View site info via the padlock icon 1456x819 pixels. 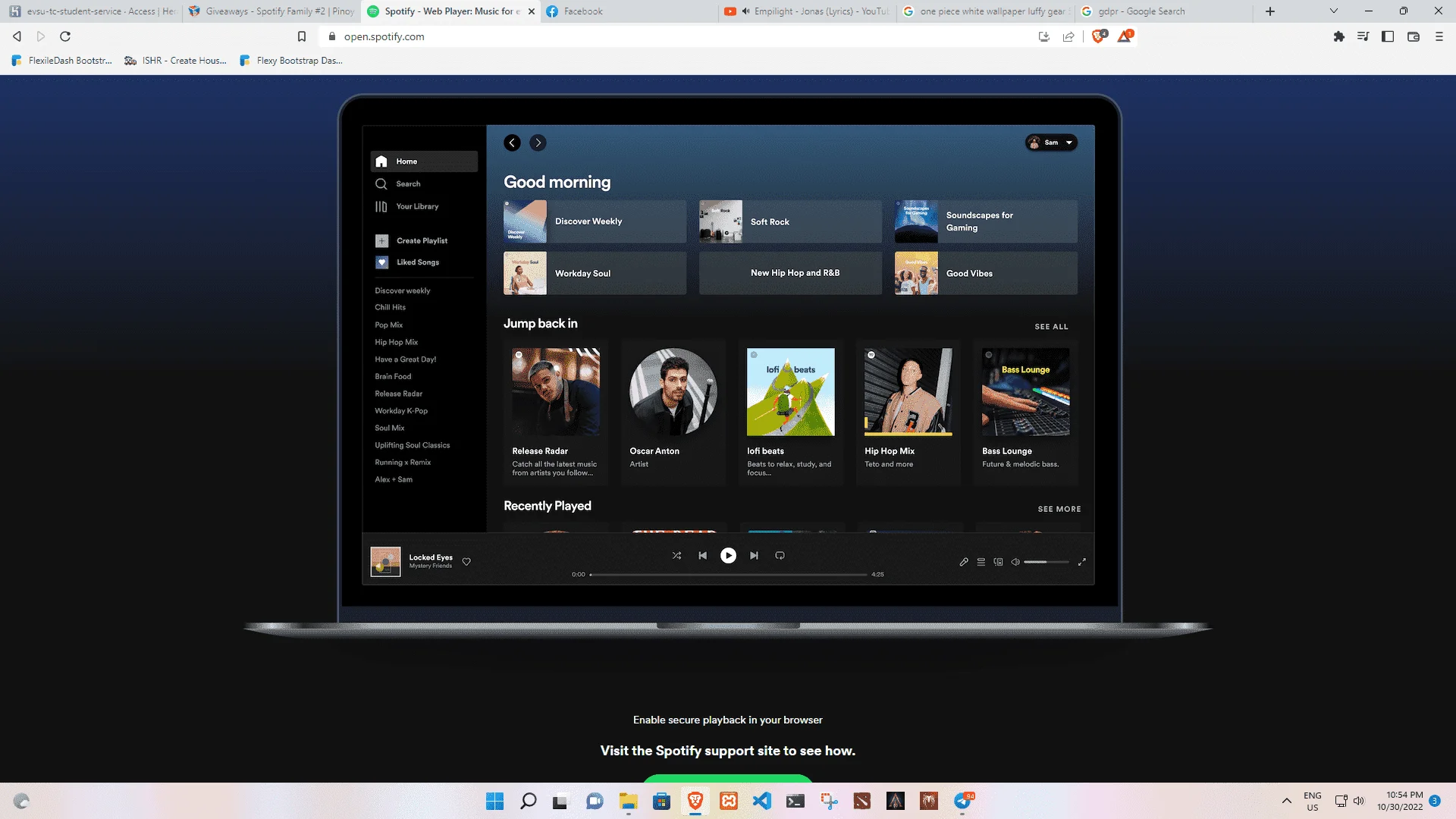pos(332,36)
